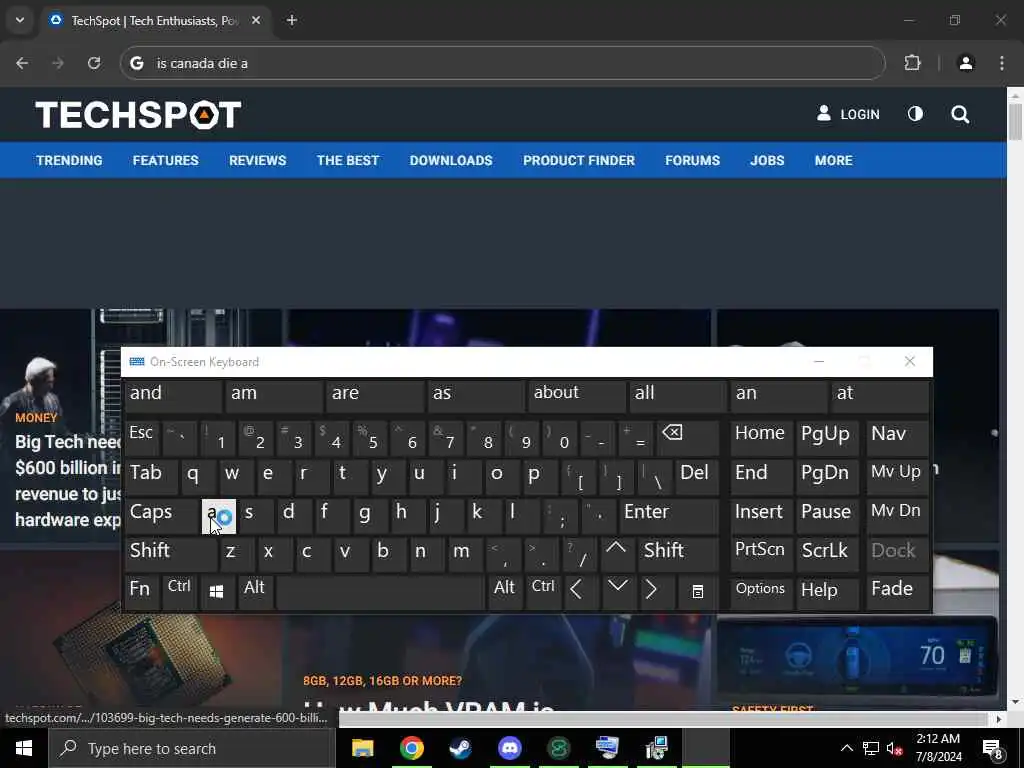Viewport: 1024px width, 768px height.
Task: Click the Chrome back arrow button
Action: coord(22,63)
